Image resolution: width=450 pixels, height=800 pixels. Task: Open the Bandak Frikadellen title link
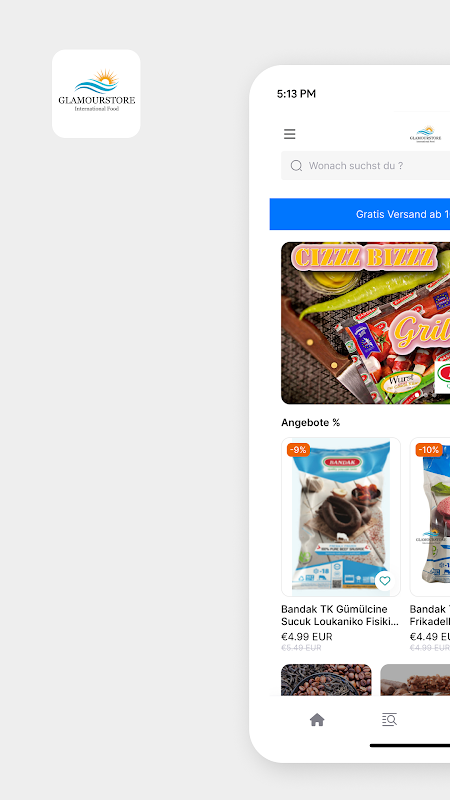point(430,615)
